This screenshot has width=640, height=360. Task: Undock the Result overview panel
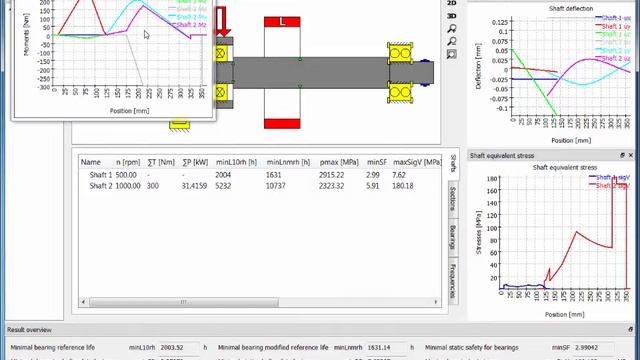(631, 329)
